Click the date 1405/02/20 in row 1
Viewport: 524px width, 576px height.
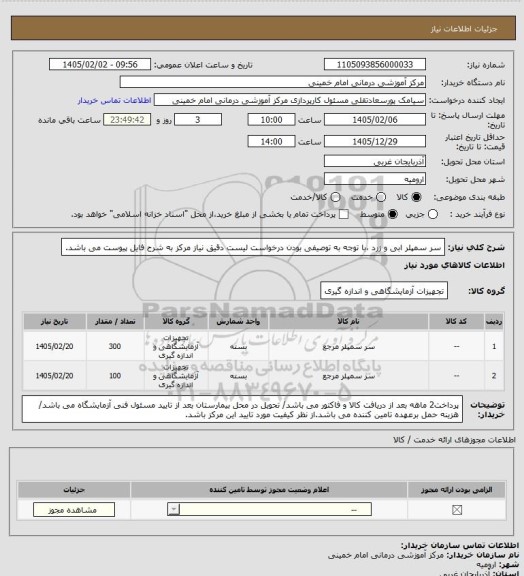(54, 346)
